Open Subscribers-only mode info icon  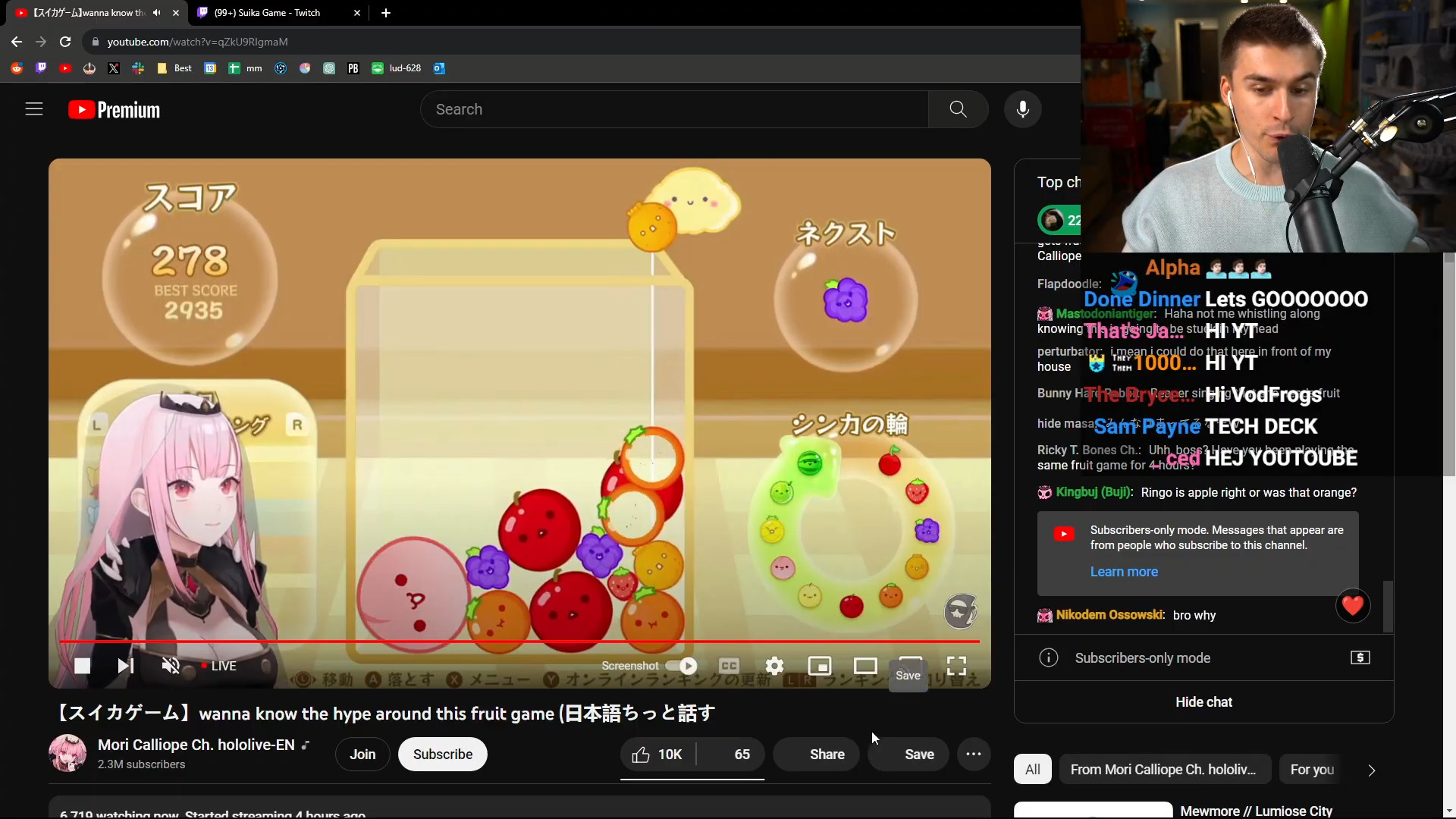(x=1049, y=657)
